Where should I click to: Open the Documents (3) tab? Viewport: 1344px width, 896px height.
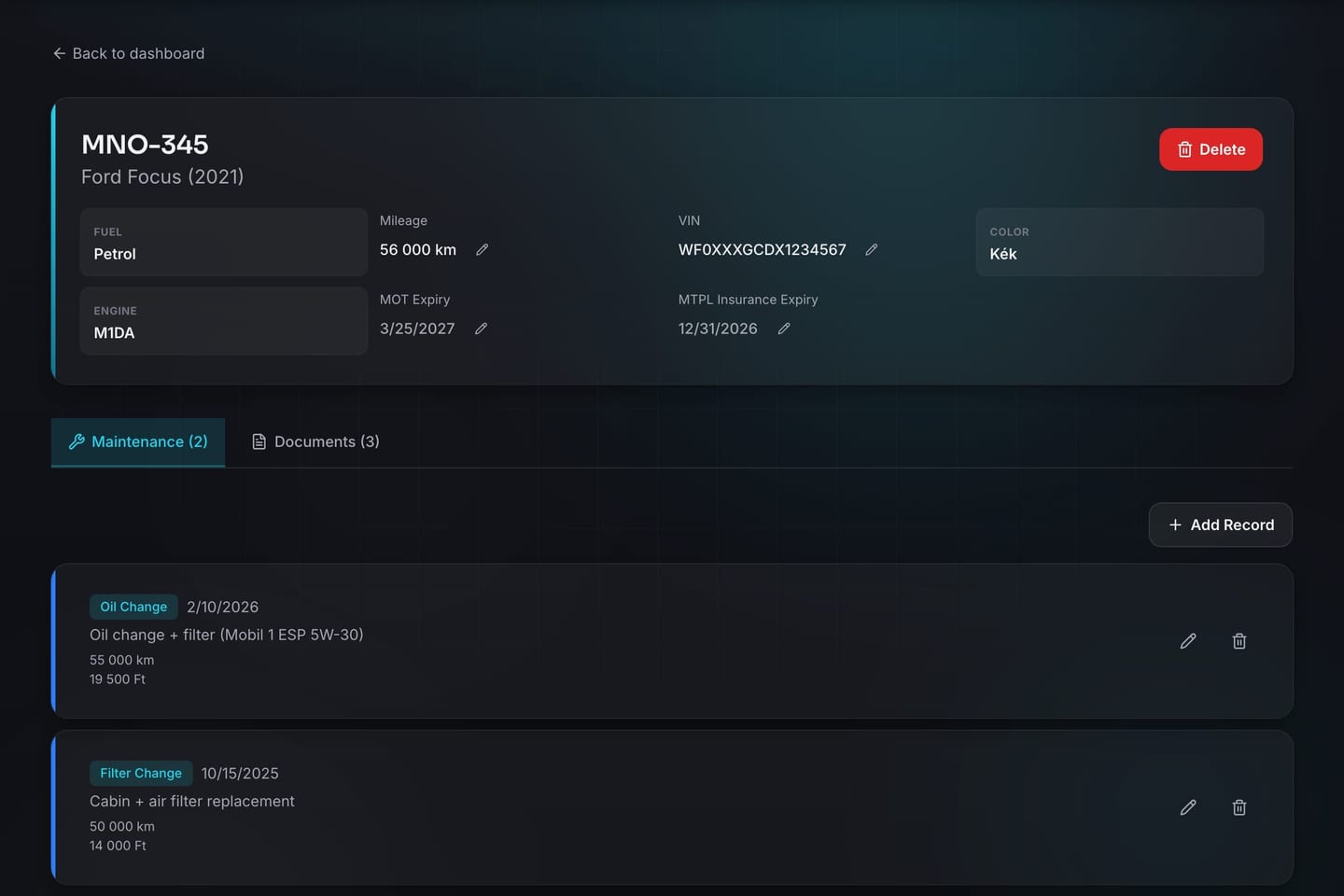(x=315, y=441)
